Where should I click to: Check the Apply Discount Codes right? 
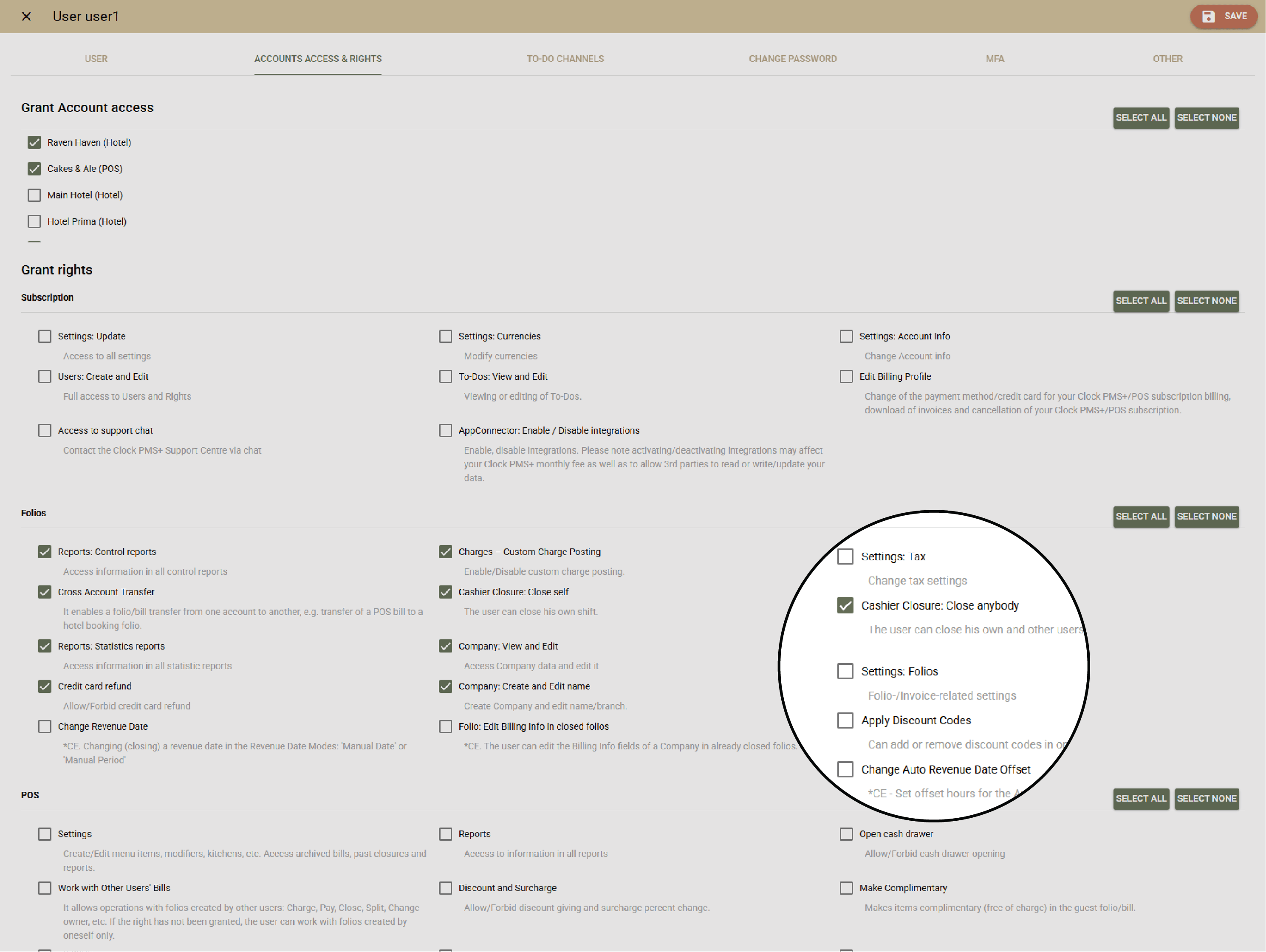click(x=845, y=720)
